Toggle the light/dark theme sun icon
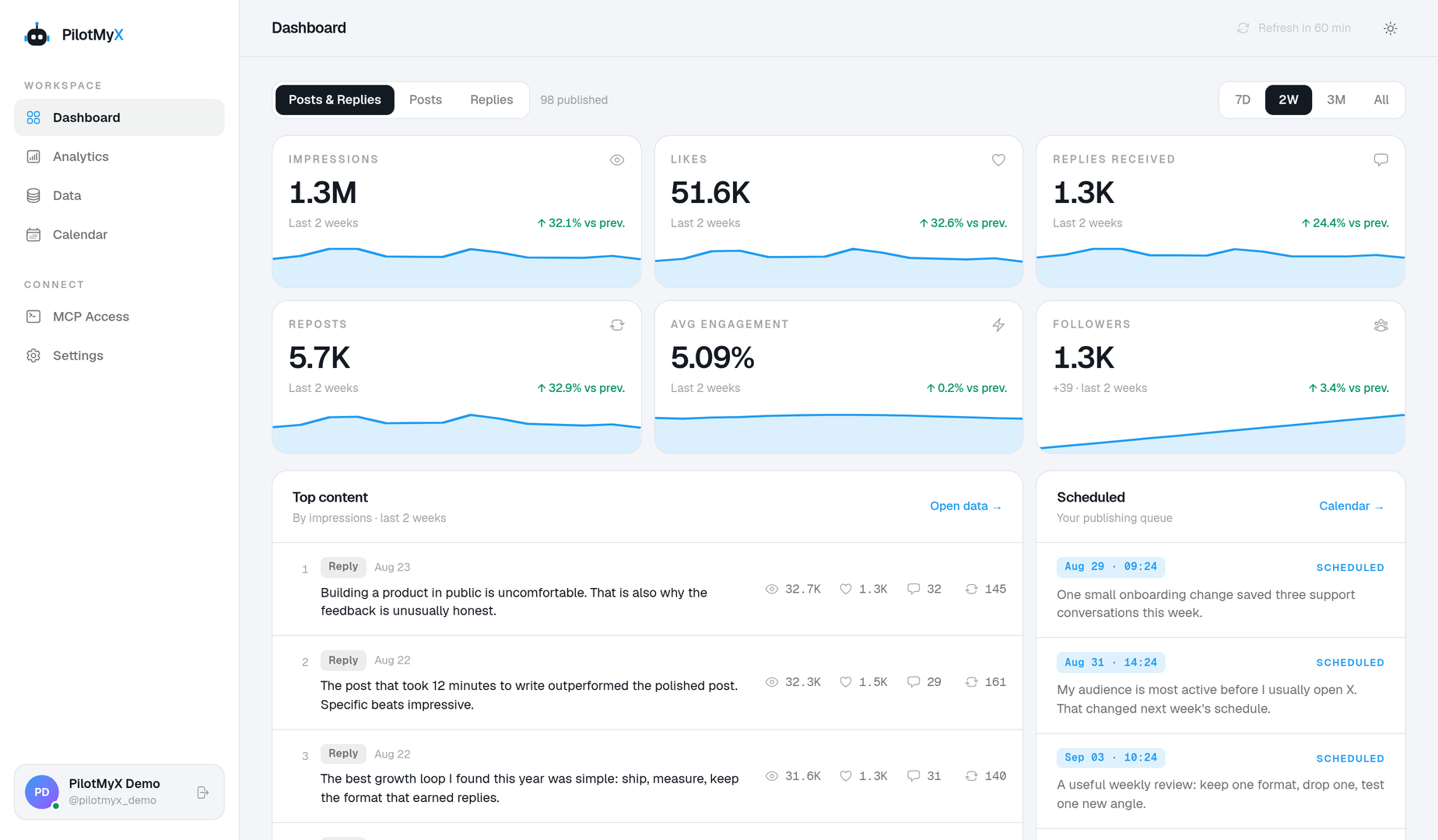Screen dimensions: 1438x840 (x=1391, y=28)
